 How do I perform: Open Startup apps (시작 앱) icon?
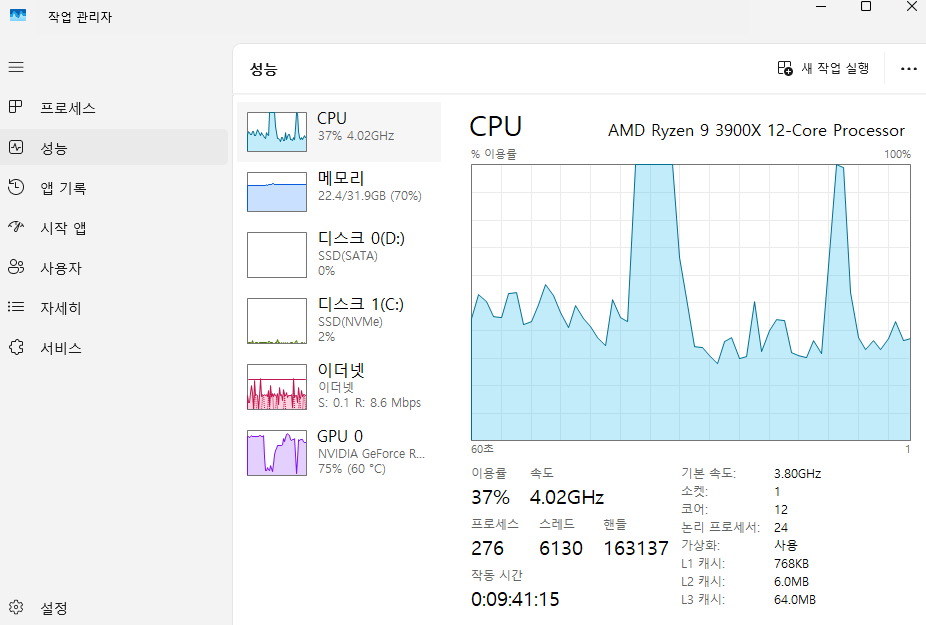16,228
